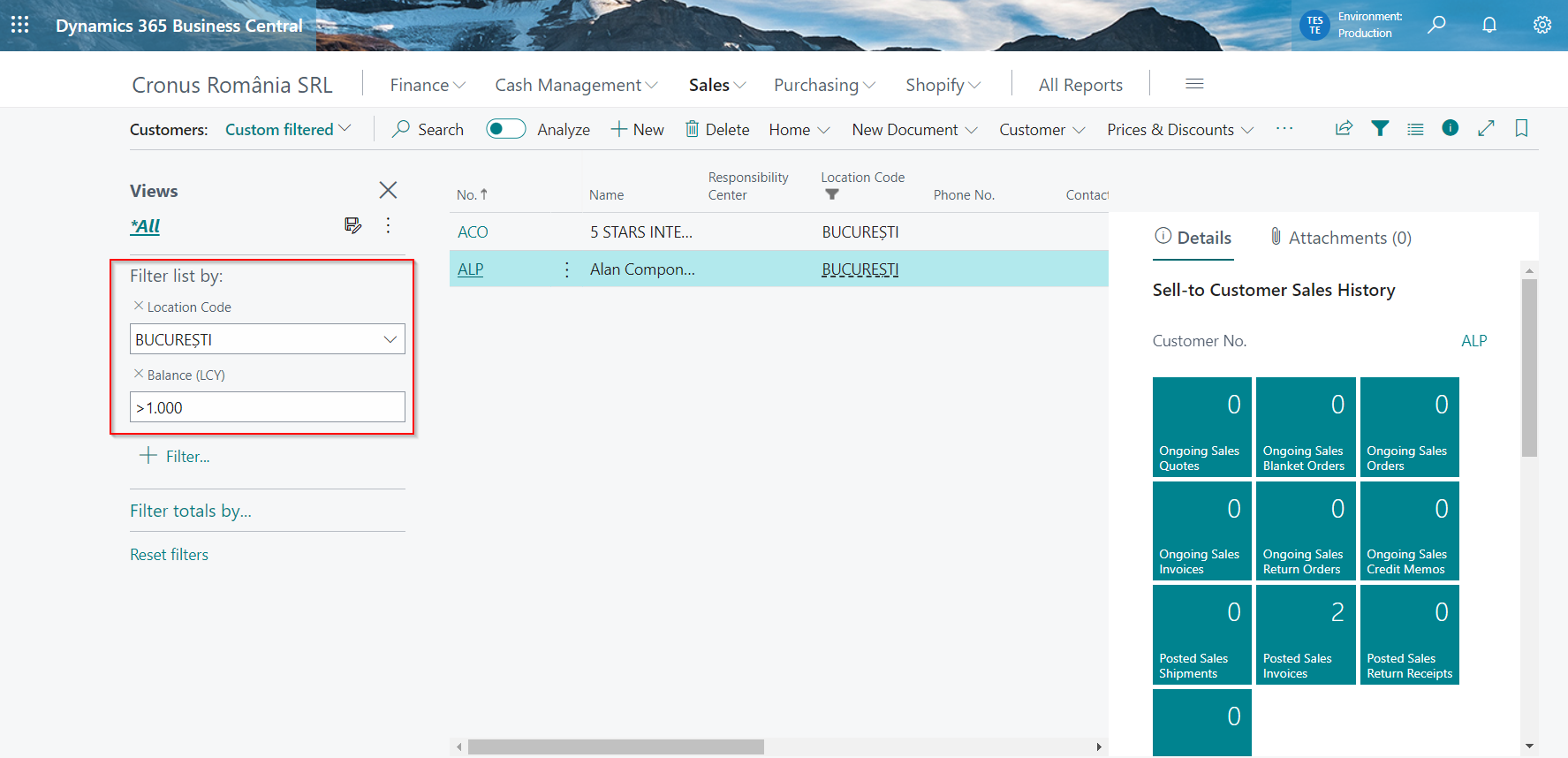1568x758 pixels.
Task: Open the Ongoing Sales Blanket Orders tile
Action: coord(1306,427)
